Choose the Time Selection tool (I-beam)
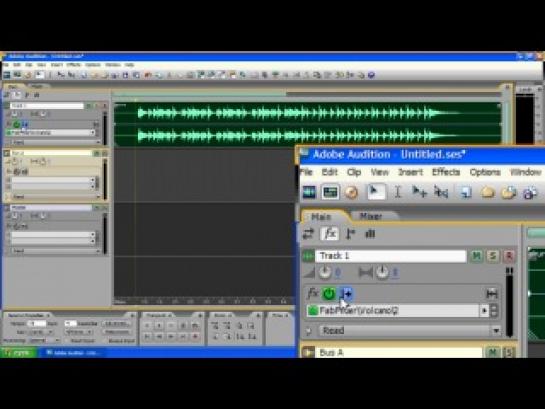The width and height of the screenshot is (545, 409). [x=398, y=192]
